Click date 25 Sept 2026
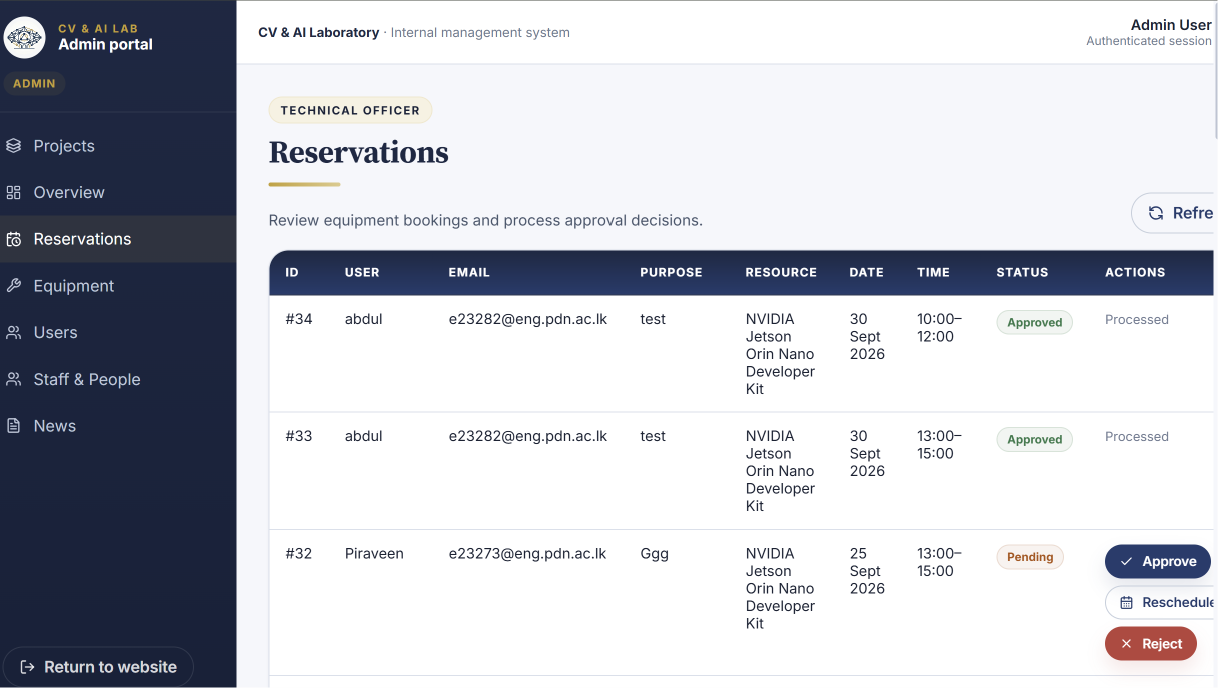This screenshot has width=1218, height=688. (867, 571)
